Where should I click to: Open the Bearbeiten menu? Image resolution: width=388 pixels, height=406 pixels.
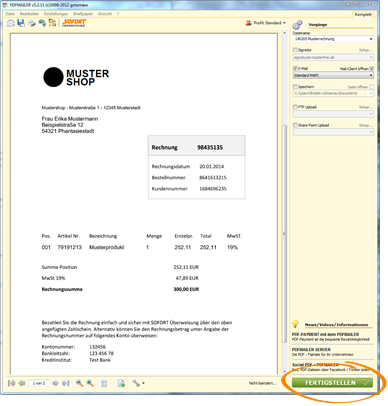[29, 14]
